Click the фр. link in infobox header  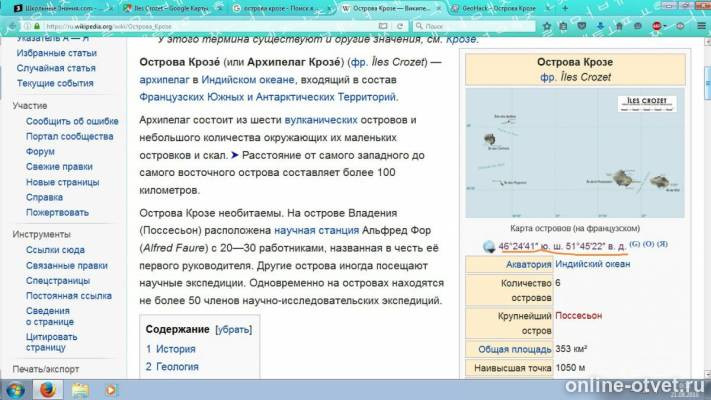click(x=548, y=78)
